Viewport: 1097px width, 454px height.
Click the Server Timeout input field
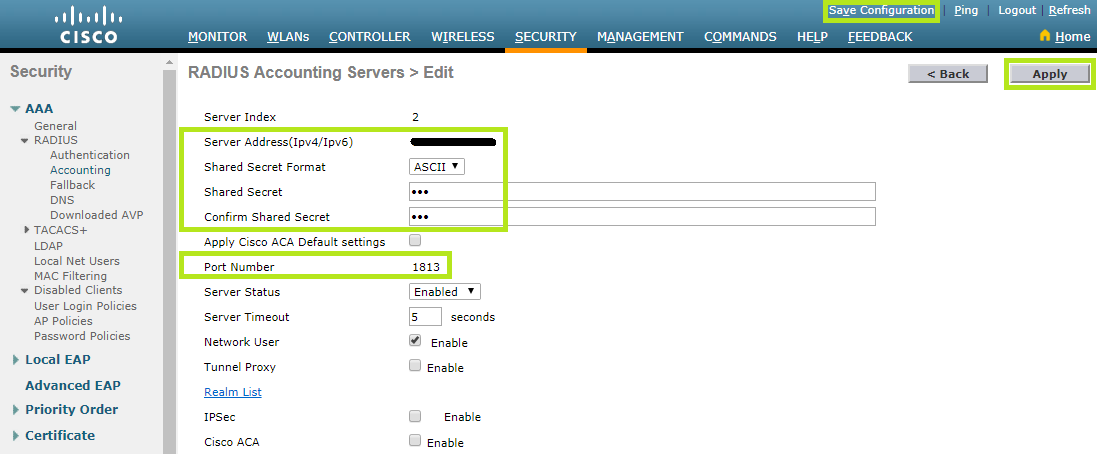425,317
